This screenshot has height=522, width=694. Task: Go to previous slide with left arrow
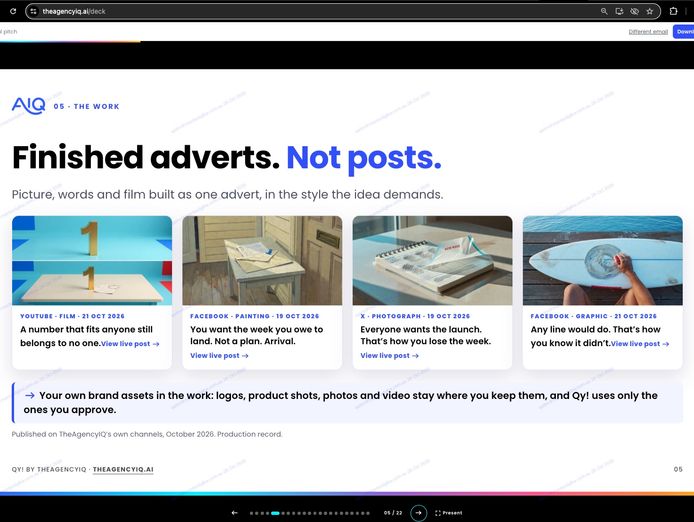click(235, 513)
